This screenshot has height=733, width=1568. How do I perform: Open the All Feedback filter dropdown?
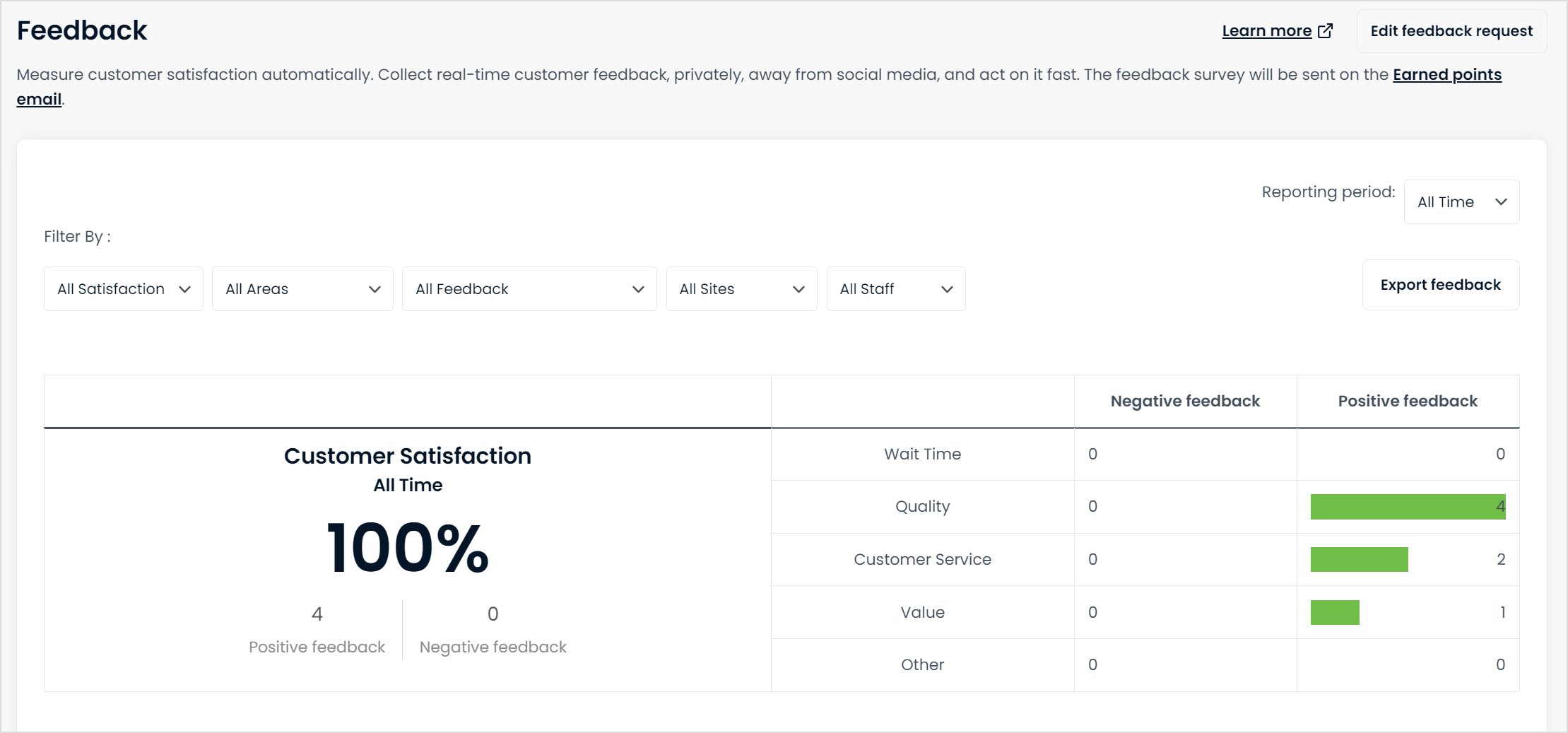[529, 289]
